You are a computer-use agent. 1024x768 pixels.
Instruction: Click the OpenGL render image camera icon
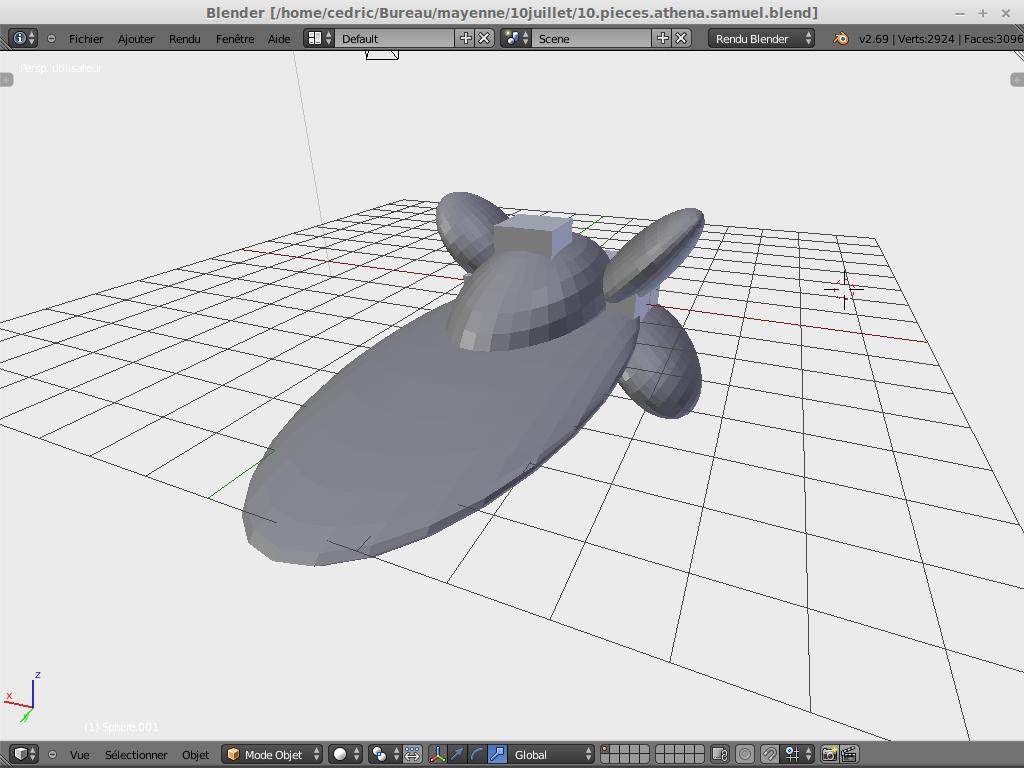coord(829,754)
